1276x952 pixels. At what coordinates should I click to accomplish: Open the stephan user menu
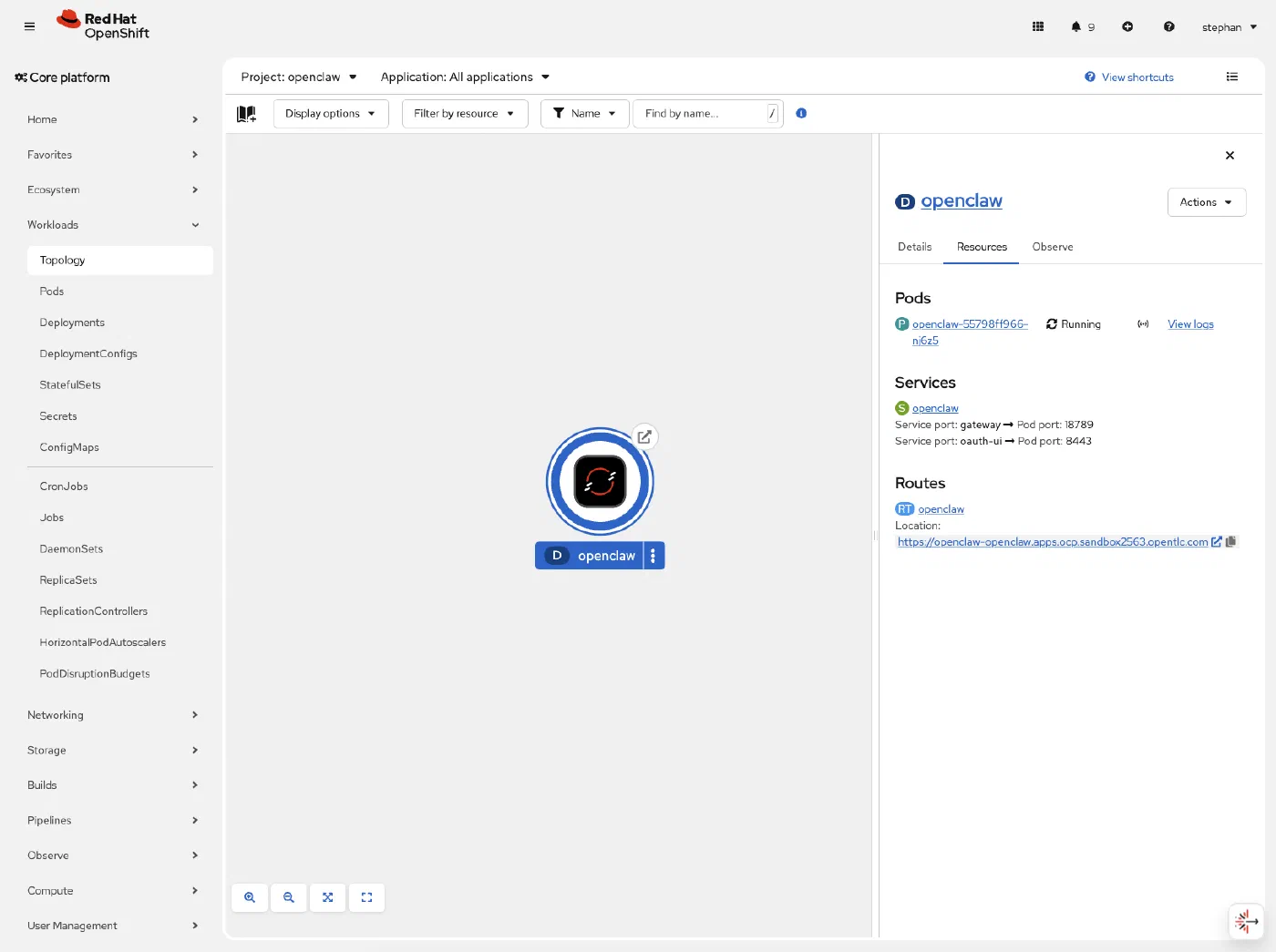1229,26
